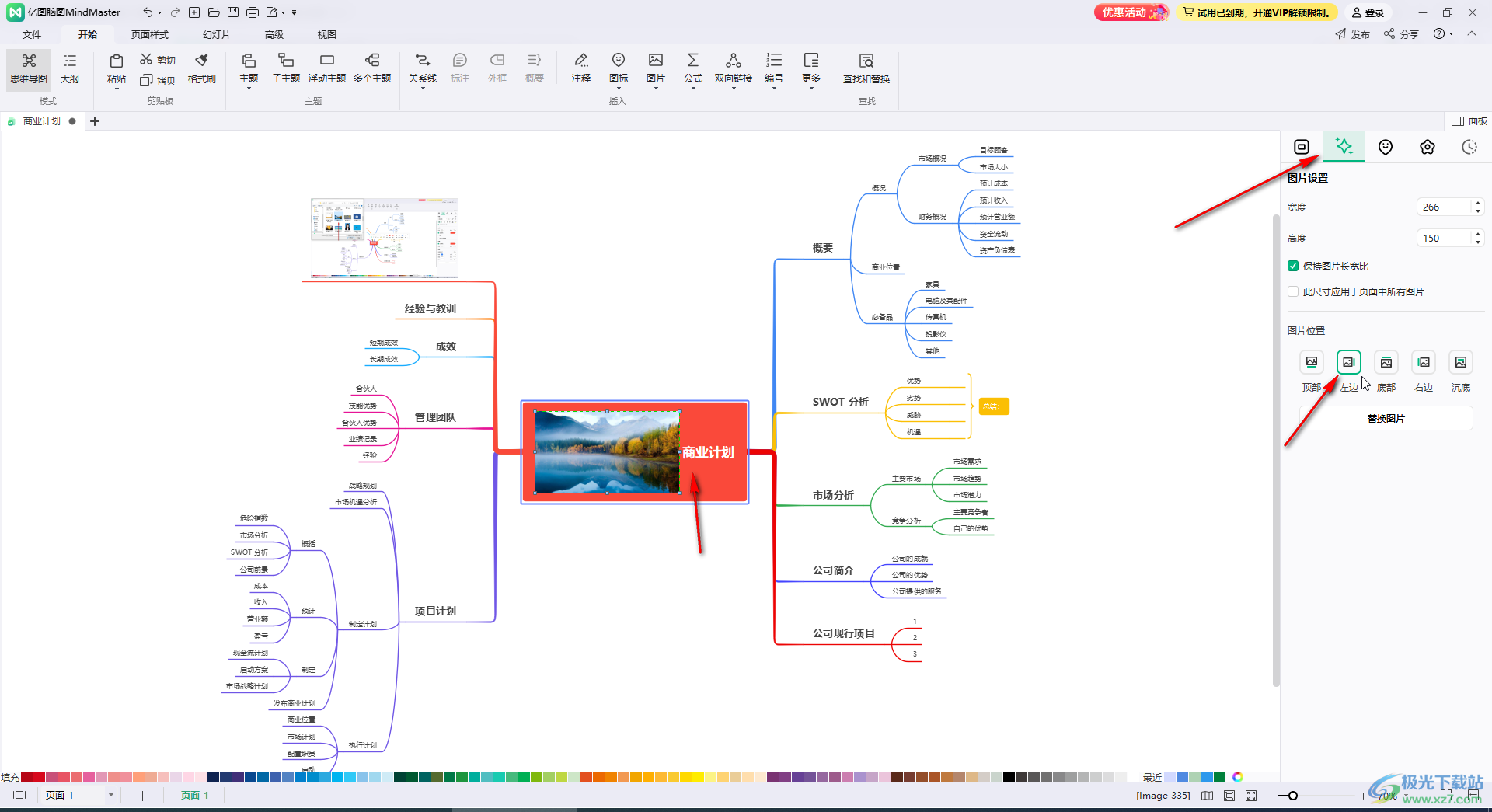The image size is (1492, 812).
Task: Switch to the 页面样式 tab
Action: tap(150, 34)
